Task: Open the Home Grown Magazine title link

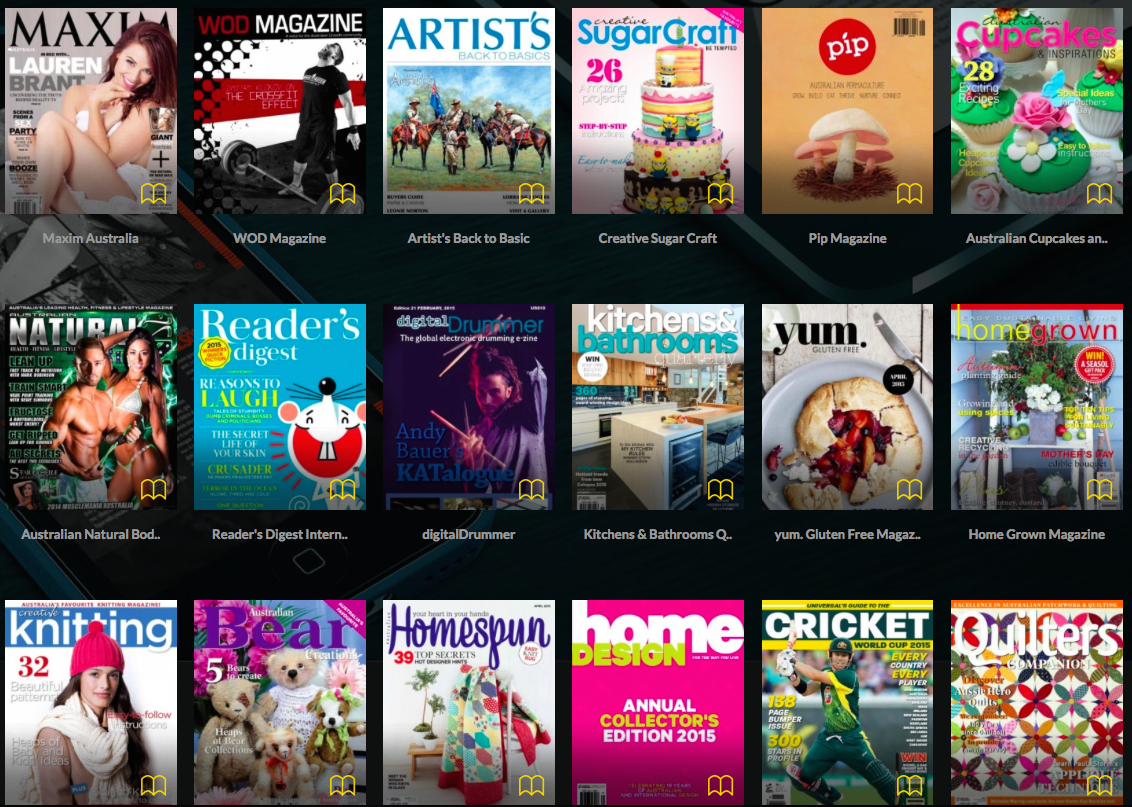Action: [1036, 534]
